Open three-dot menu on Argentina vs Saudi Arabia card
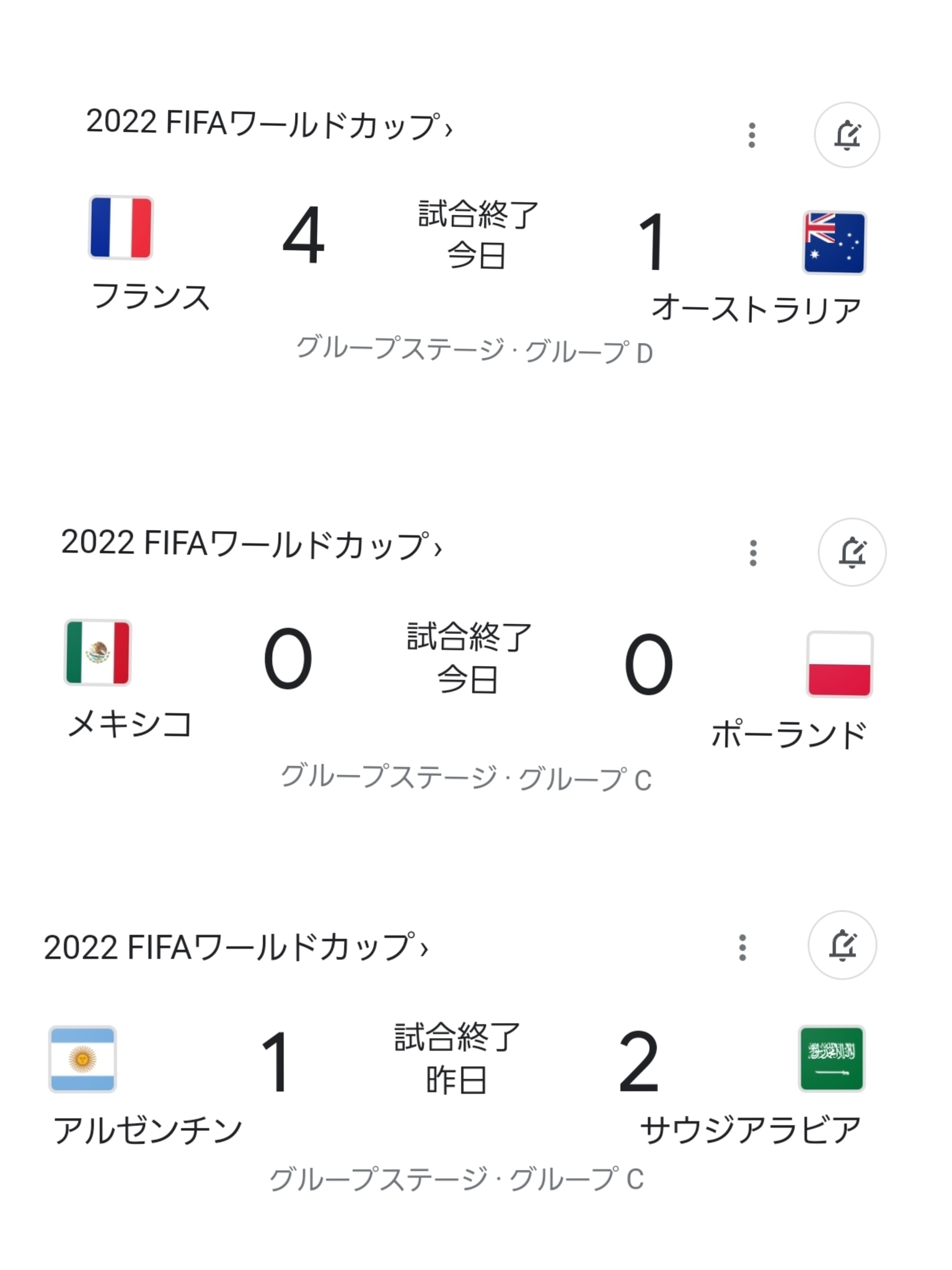Viewport: 952px width, 1270px height. [x=743, y=948]
